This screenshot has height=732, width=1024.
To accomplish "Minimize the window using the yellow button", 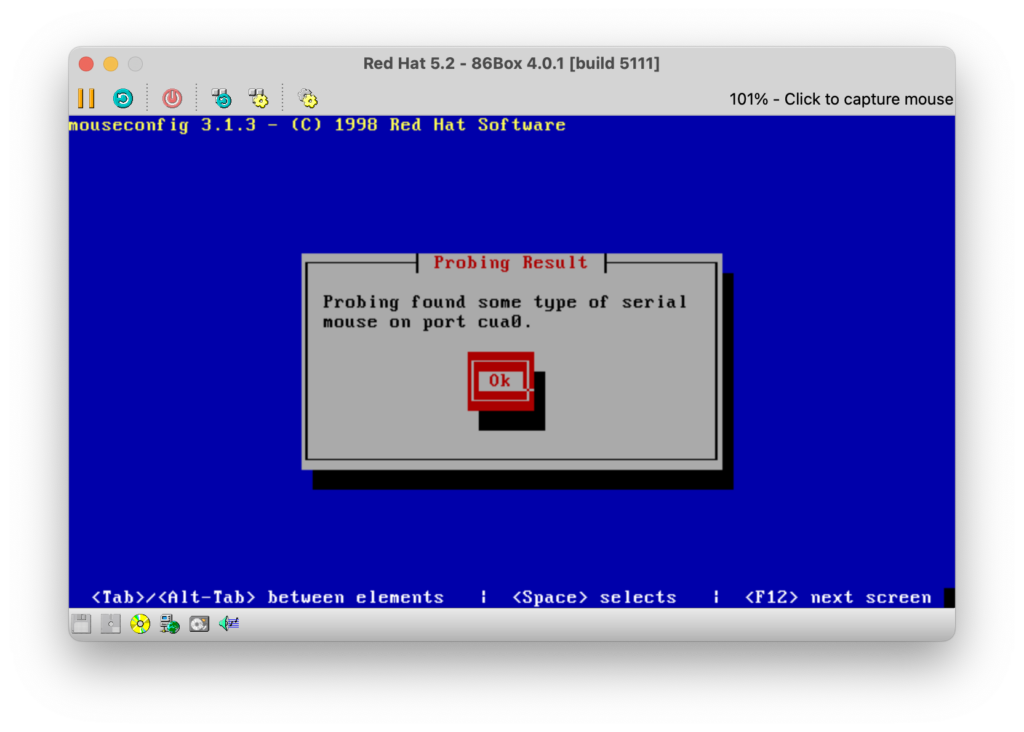I will pyautogui.click(x=111, y=64).
